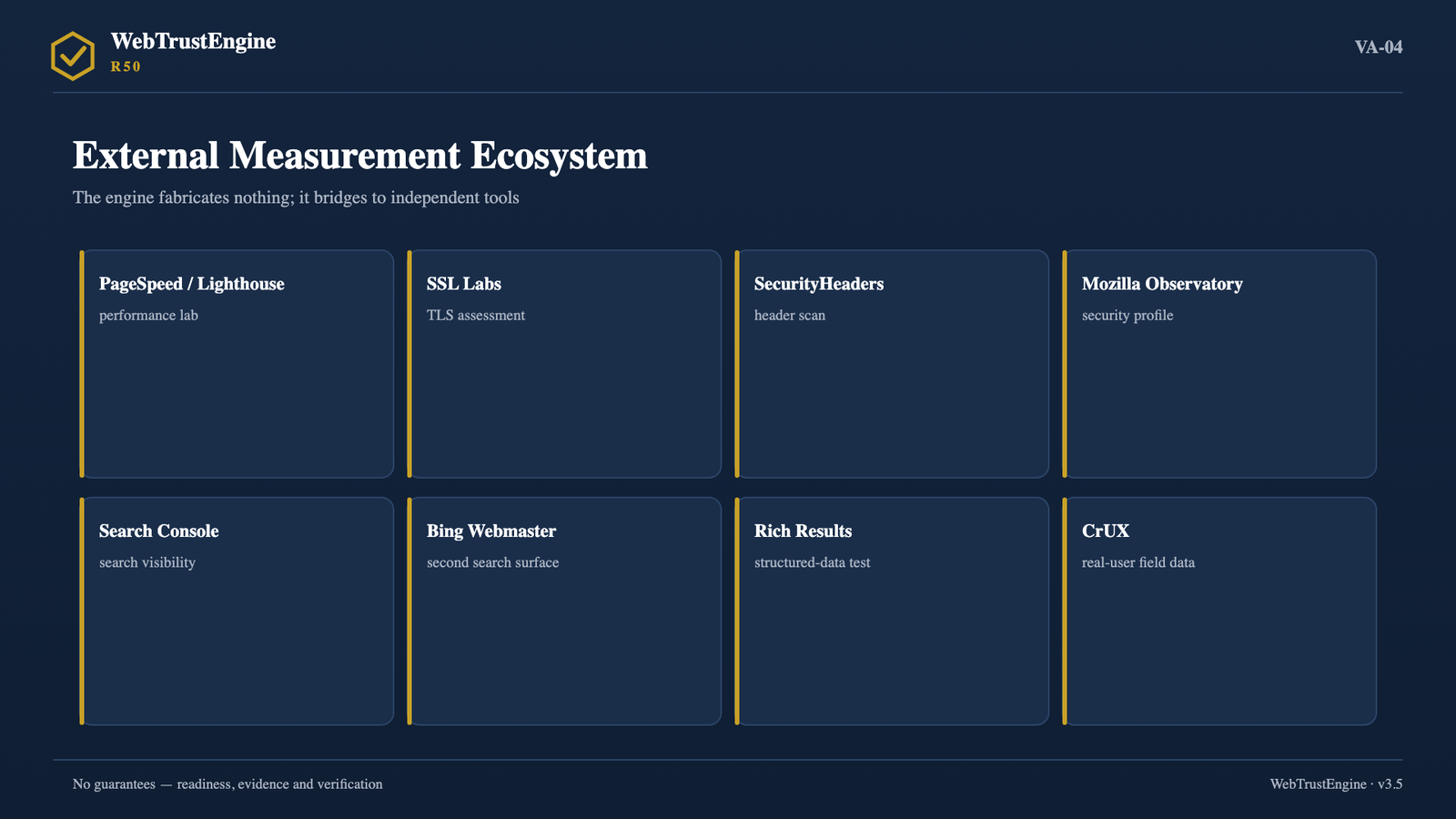1456x819 pixels.
Task: Select the CrUX card title
Action: click(1106, 531)
